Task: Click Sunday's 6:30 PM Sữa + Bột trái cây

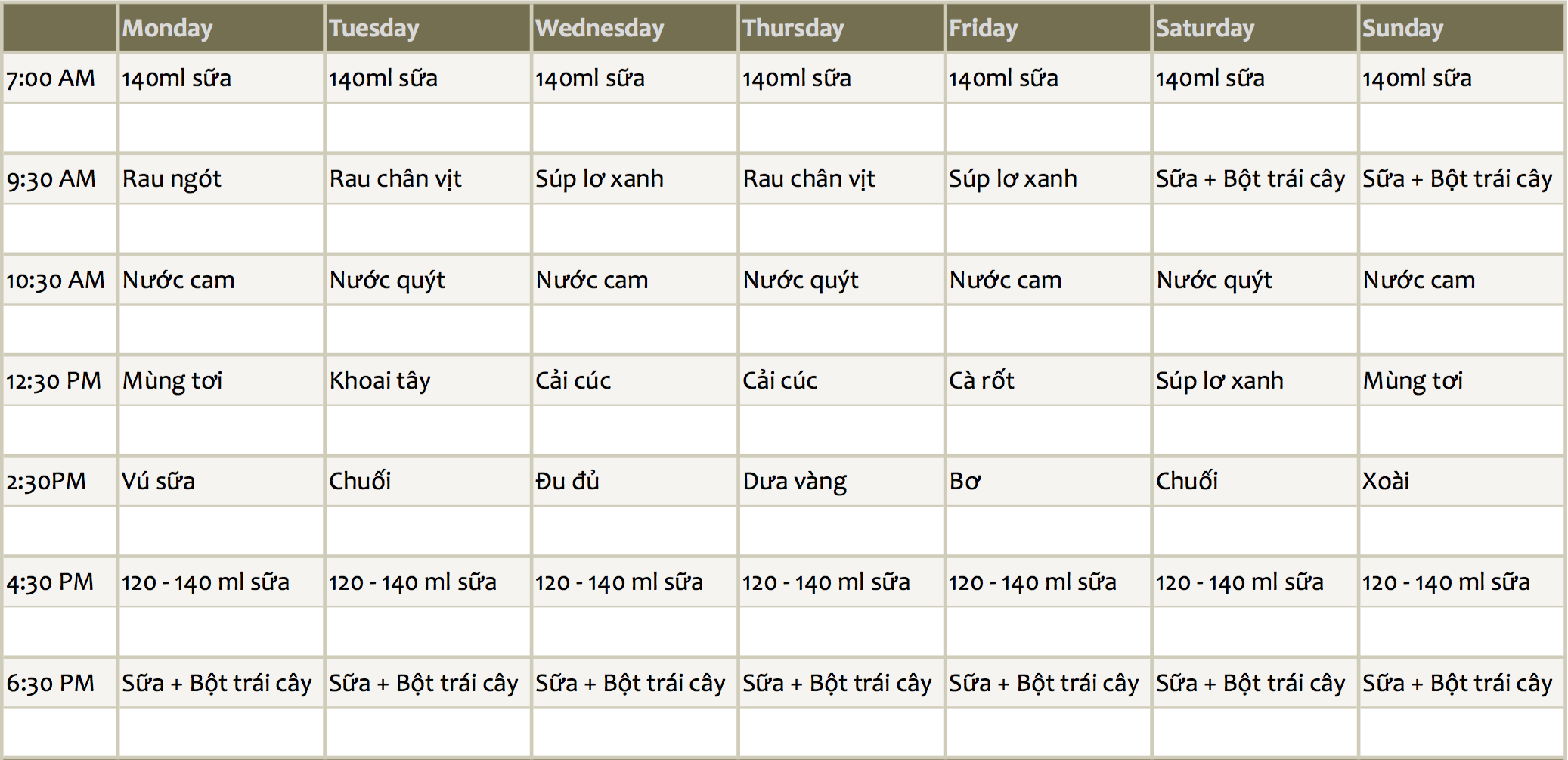Action: point(1461,683)
